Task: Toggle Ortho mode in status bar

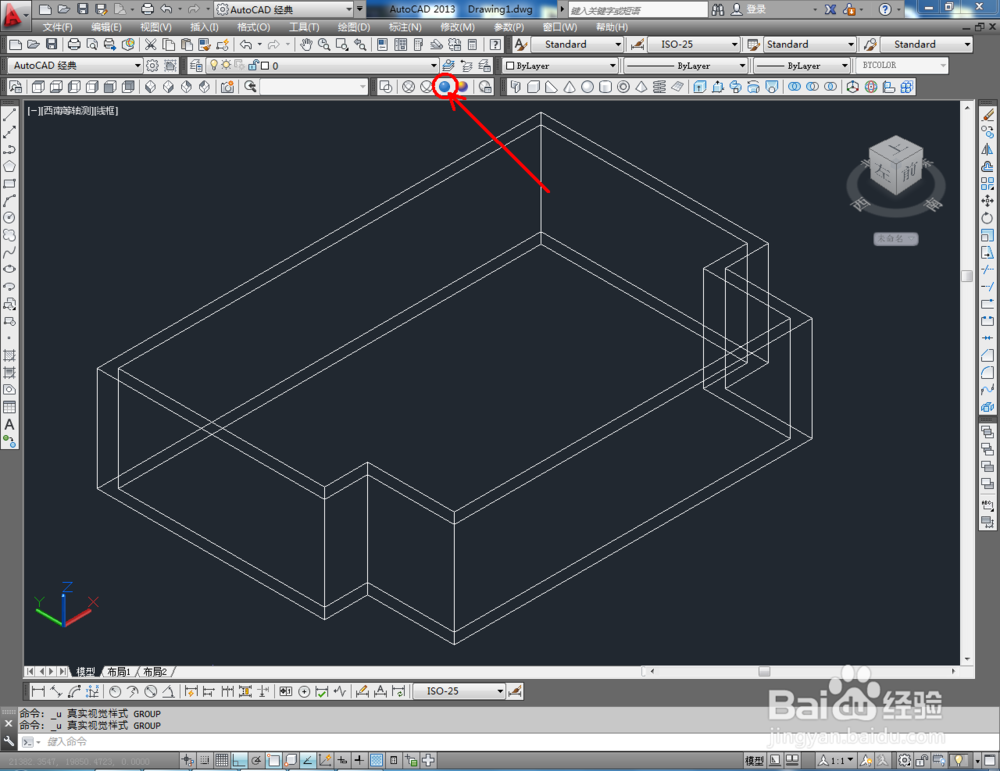Action: click(x=239, y=760)
